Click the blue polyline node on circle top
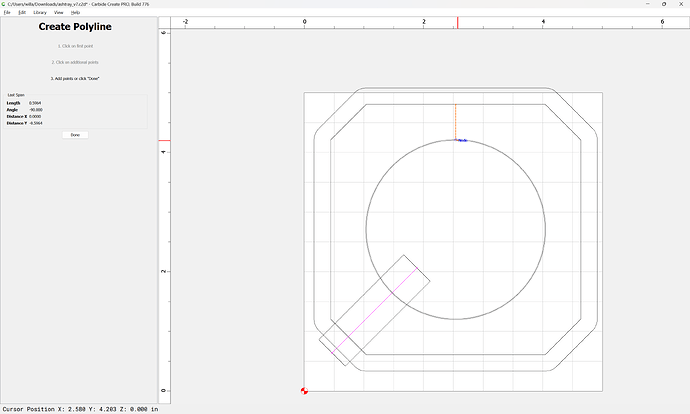The height and width of the screenshot is (414, 690). click(x=461, y=140)
